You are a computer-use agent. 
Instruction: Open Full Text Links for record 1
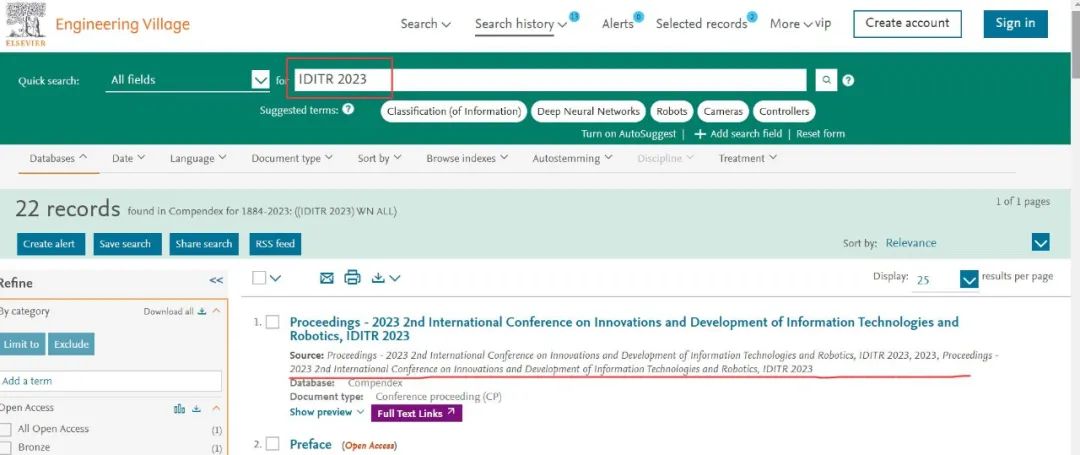pyautogui.click(x=416, y=413)
